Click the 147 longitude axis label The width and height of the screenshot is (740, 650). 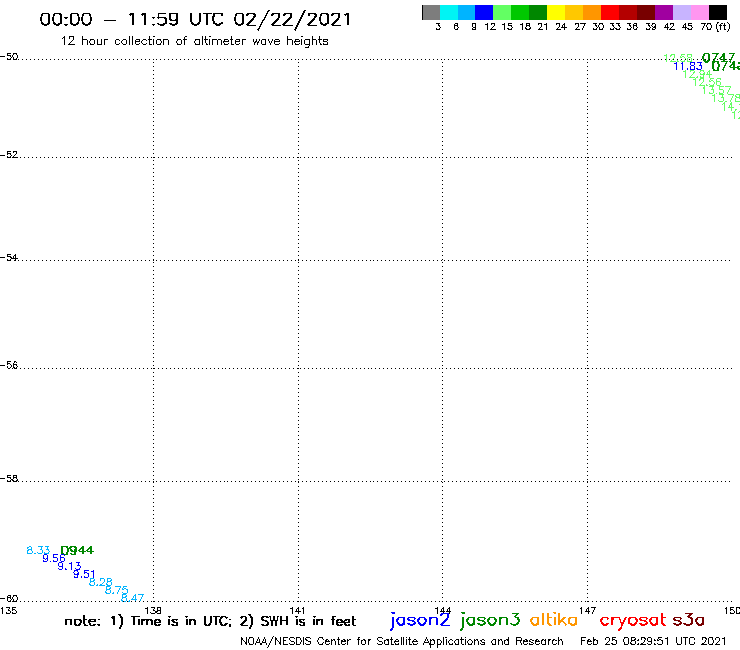click(x=587, y=611)
